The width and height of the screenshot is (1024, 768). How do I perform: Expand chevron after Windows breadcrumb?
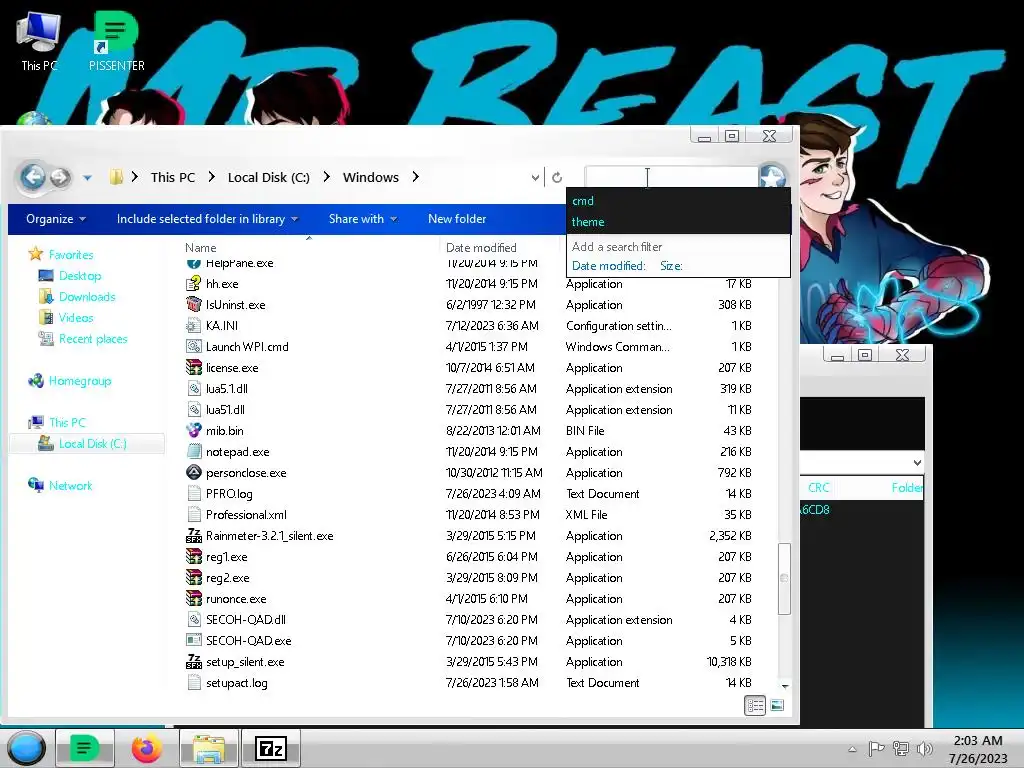(x=415, y=177)
